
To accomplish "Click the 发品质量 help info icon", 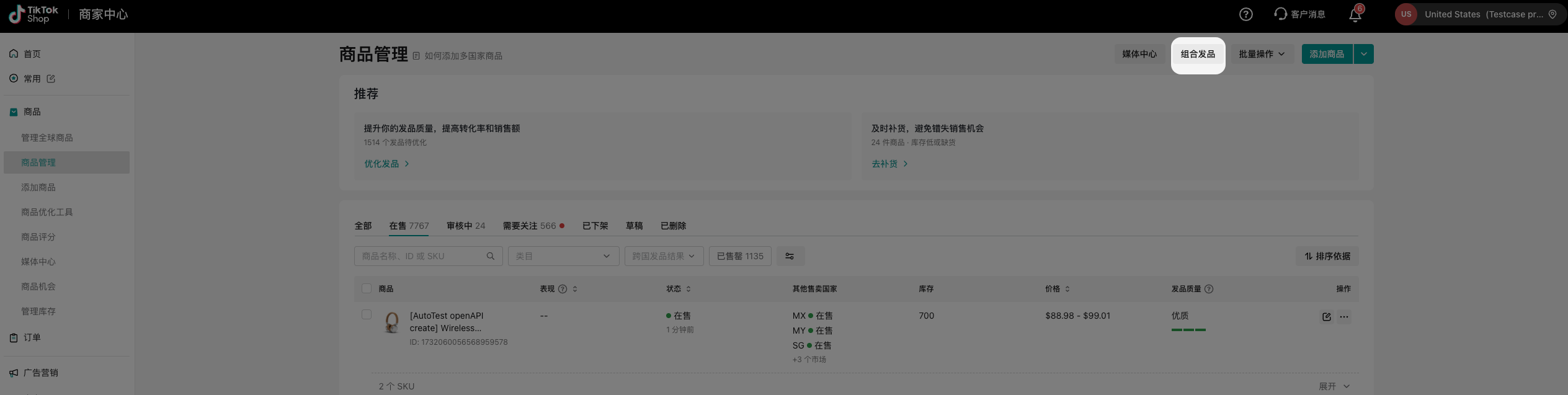I will coord(1209,289).
